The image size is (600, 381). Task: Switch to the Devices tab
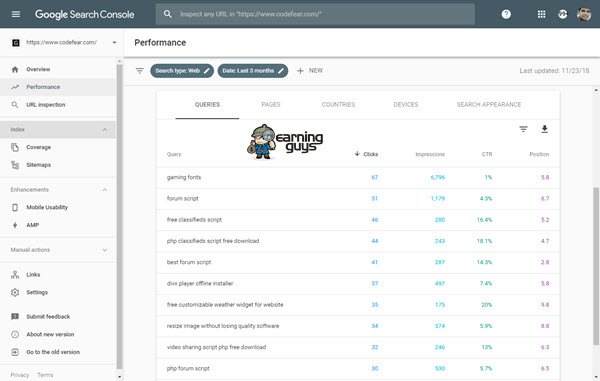pos(406,104)
